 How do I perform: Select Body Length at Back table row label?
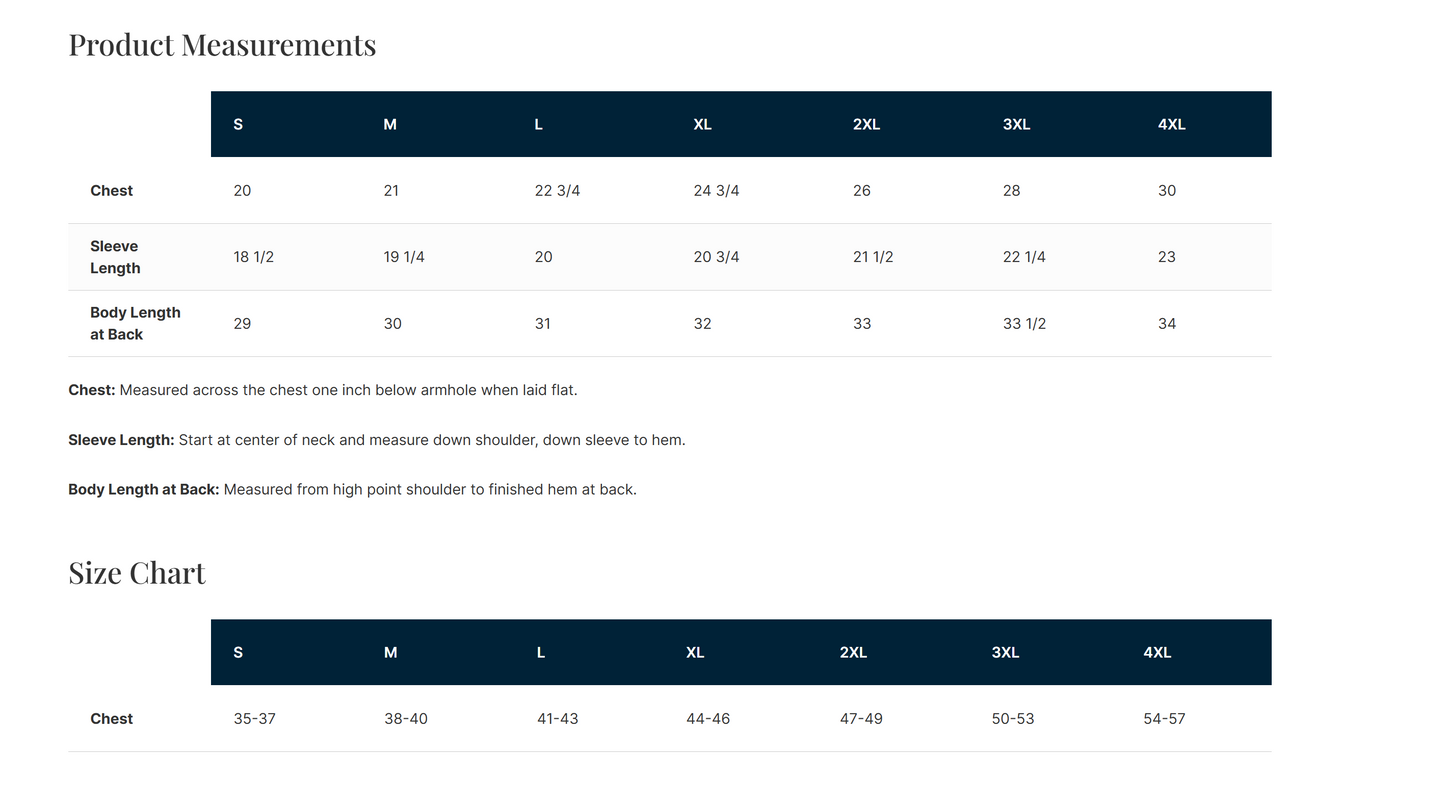pyautogui.click(x=135, y=324)
